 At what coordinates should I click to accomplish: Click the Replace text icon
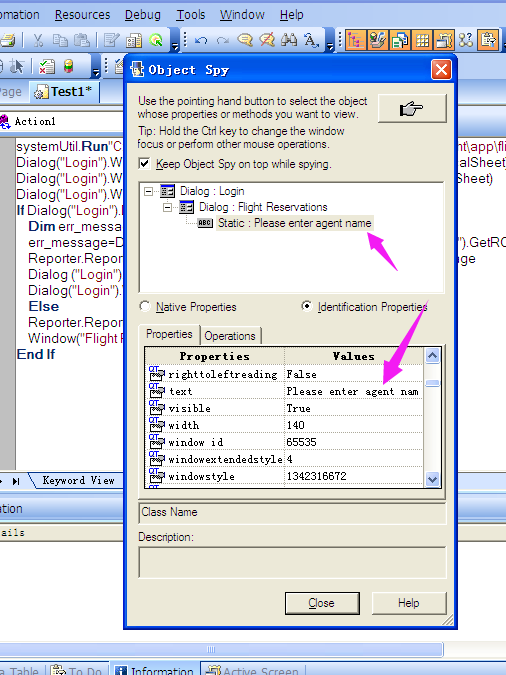311,40
